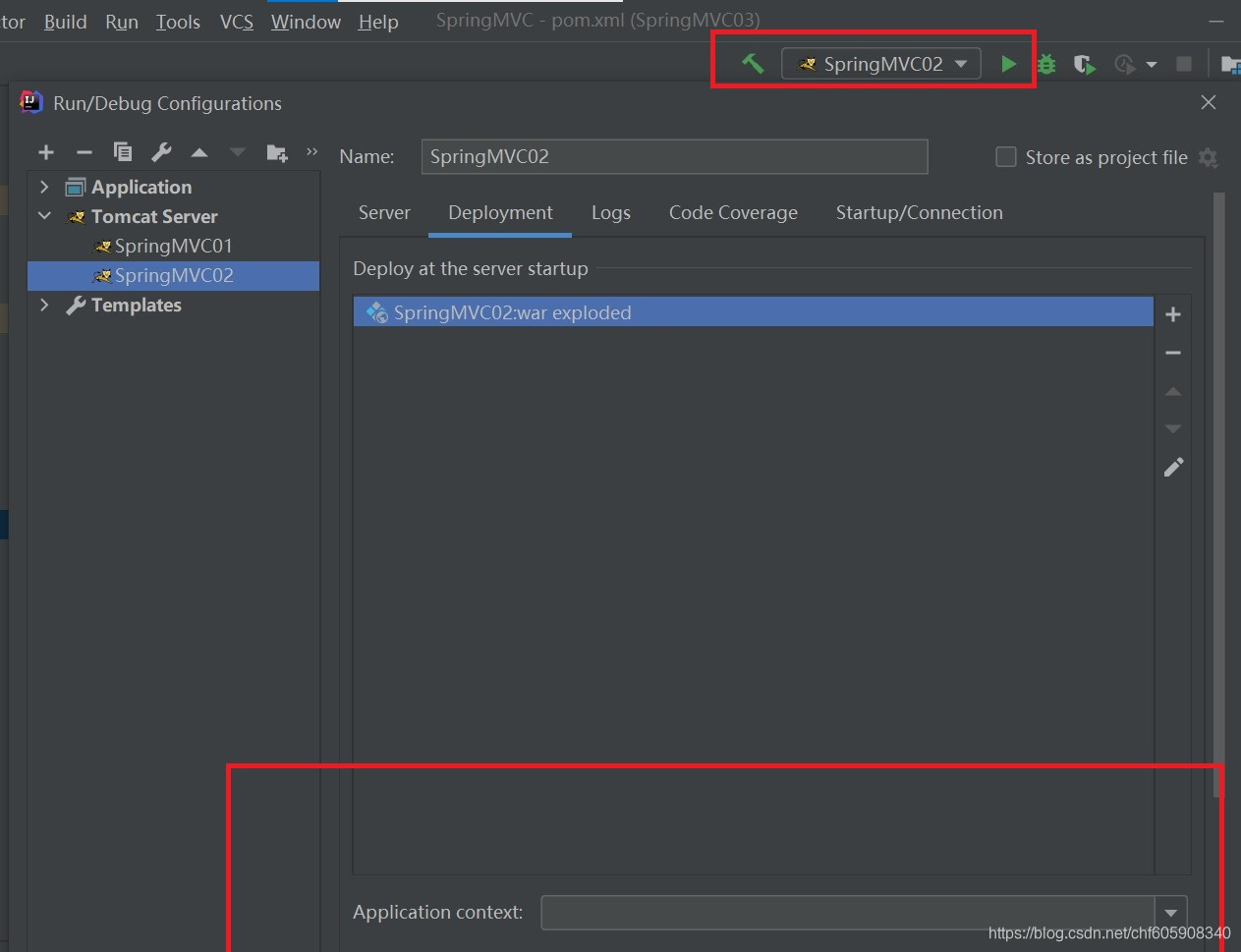The height and width of the screenshot is (952, 1241).
Task: Expand the Application tree node
Action: 44,187
